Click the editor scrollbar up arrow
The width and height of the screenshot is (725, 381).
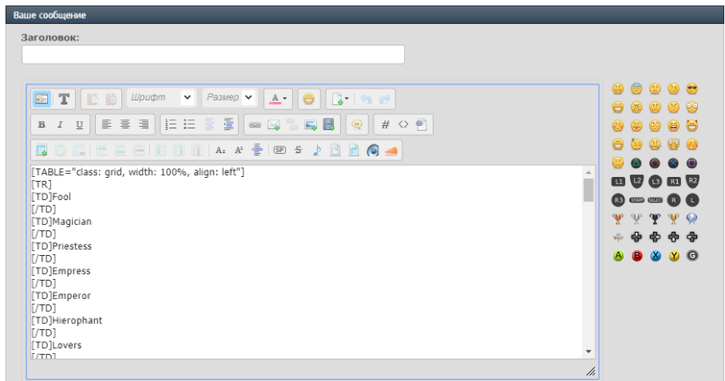[589, 172]
